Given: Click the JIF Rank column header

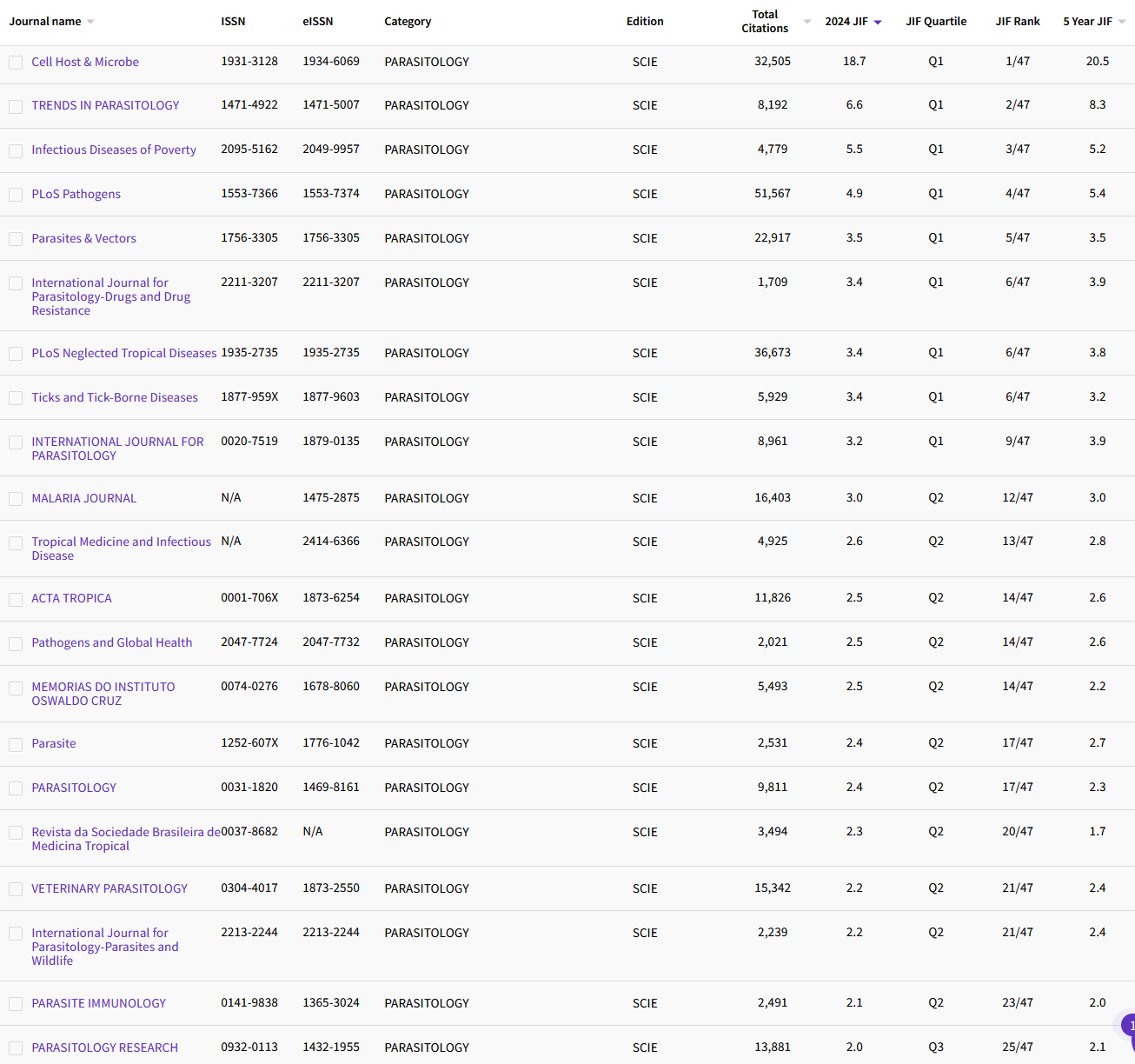Looking at the screenshot, I should [1017, 22].
